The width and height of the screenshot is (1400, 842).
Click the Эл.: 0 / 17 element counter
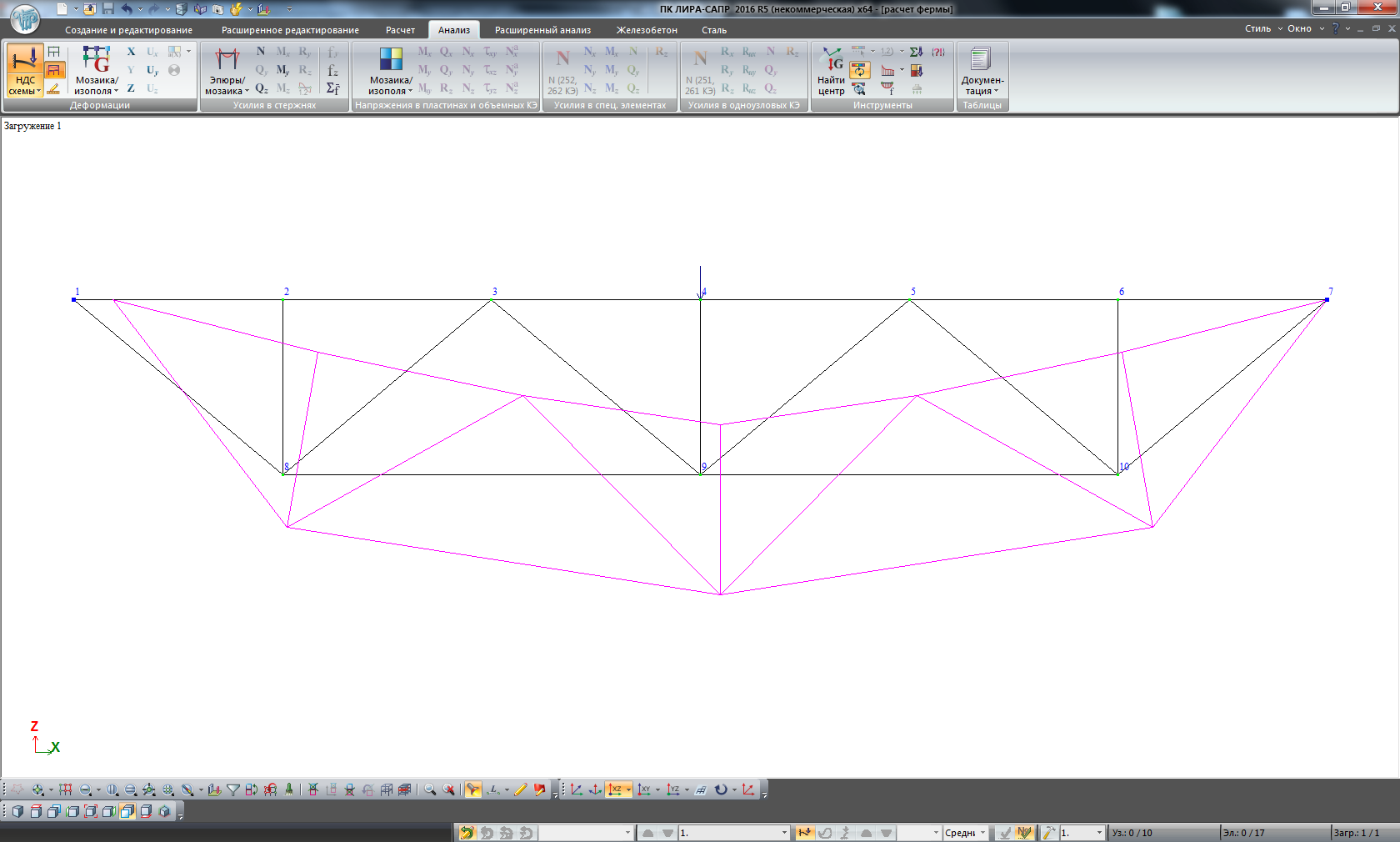point(1244,833)
